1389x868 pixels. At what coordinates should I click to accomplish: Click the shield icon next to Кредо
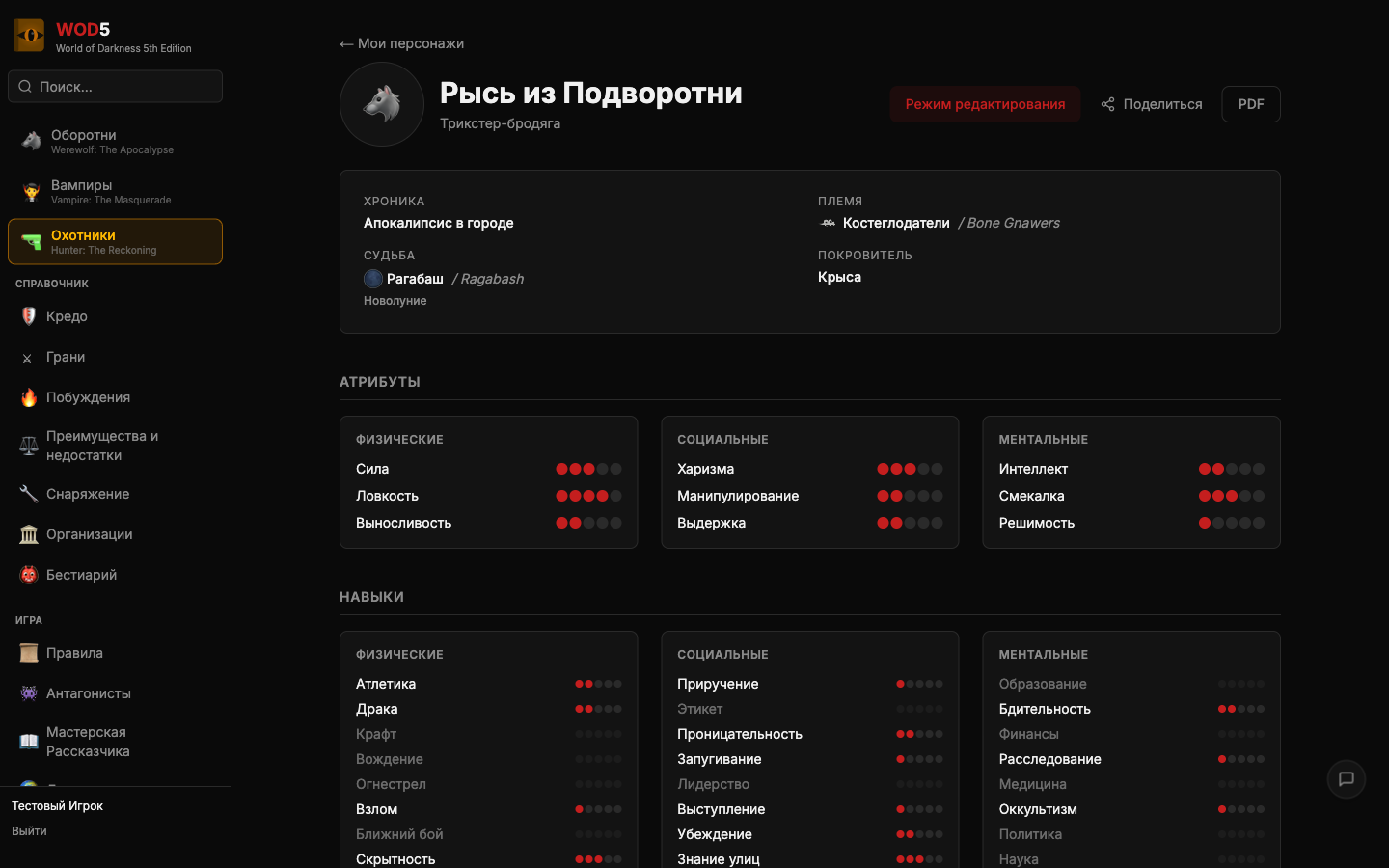[29, 316]
